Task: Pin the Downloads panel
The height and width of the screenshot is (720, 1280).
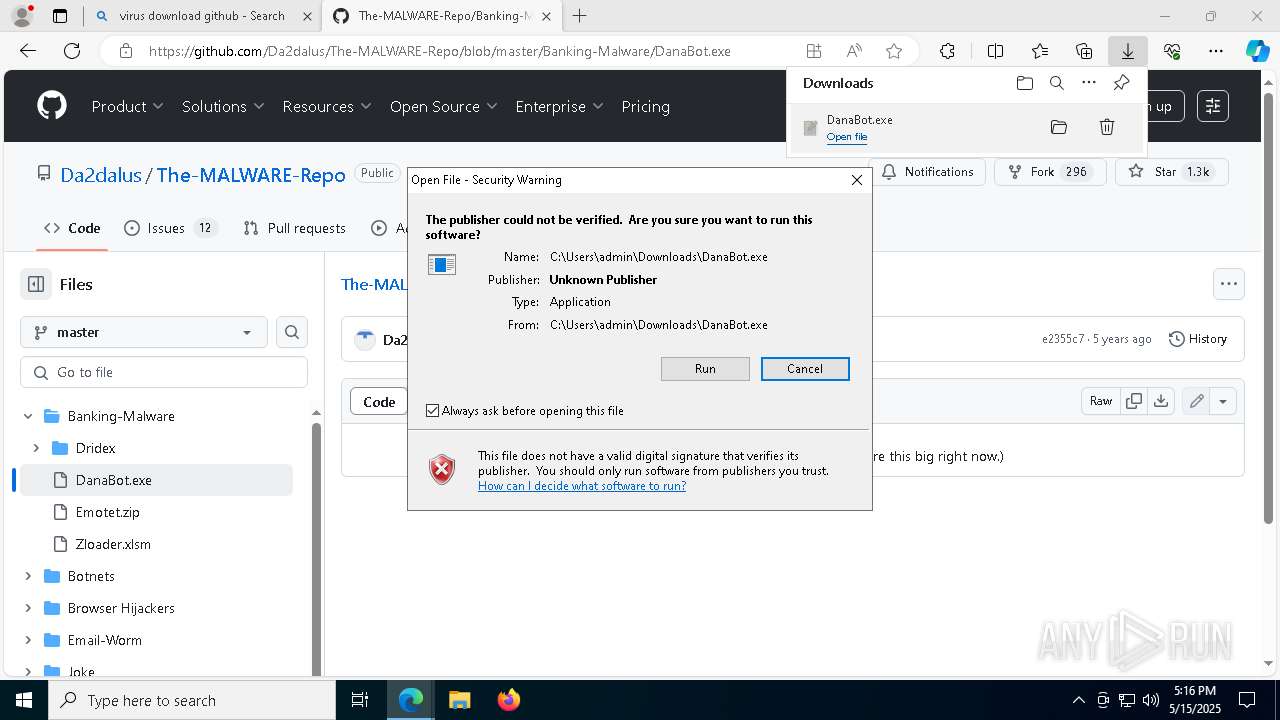Action: (1121, 83)
